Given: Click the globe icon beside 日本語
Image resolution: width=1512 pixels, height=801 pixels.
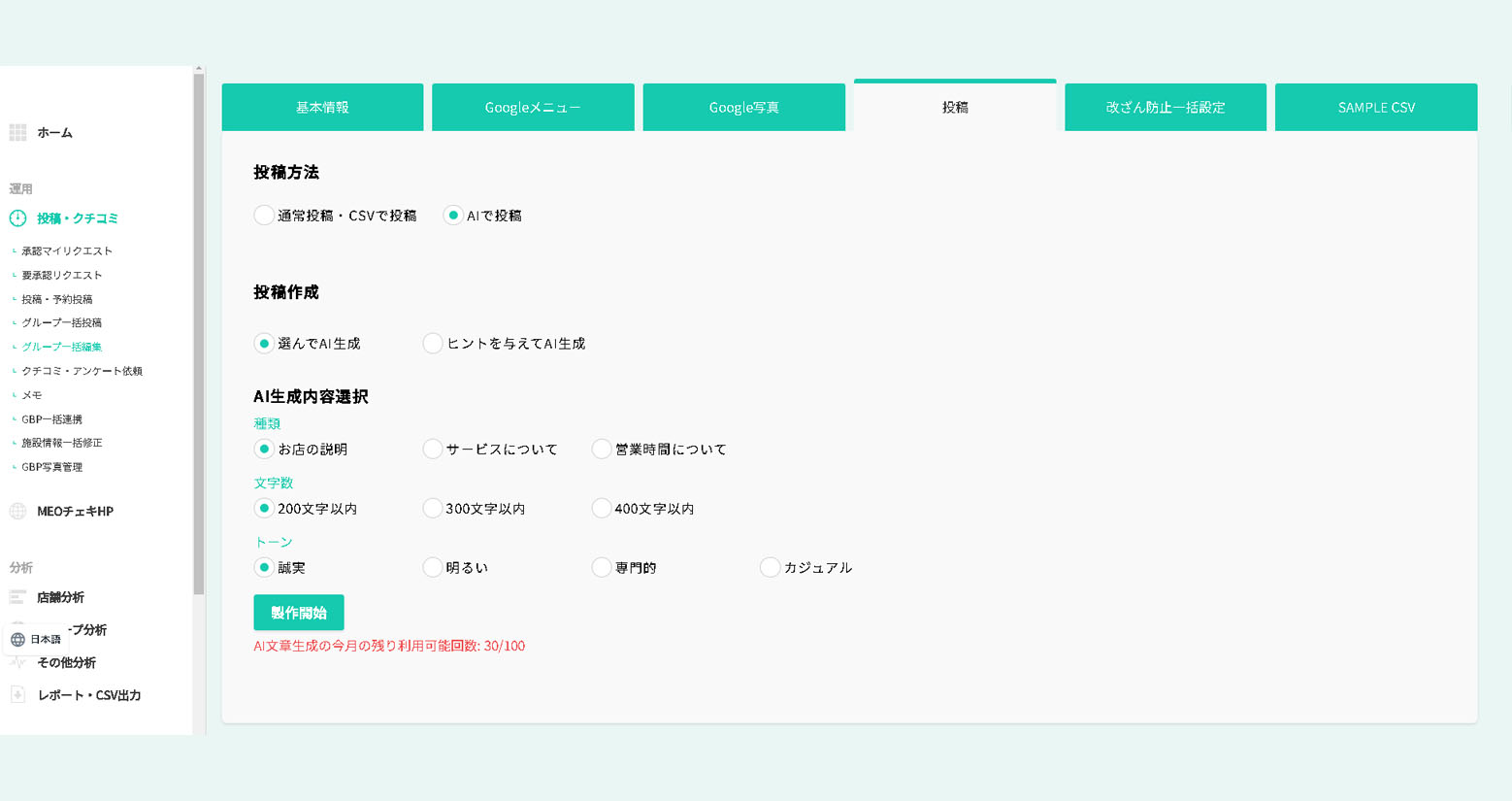Looking at the screenshot, I should pos(17,640).
